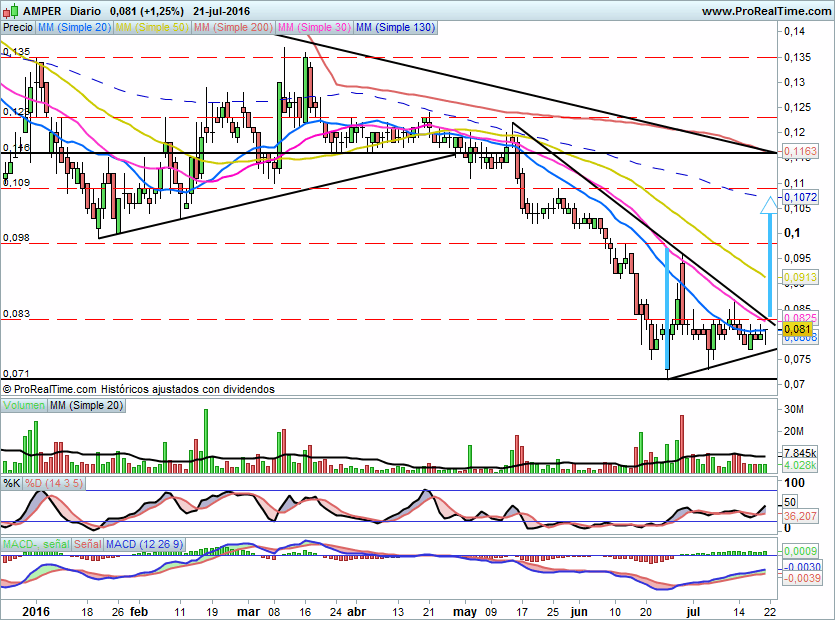Select the red Señal label in MACD panel
Image resolution: width=835 pixels, height=620 pixels.
[x=88, y=544]
